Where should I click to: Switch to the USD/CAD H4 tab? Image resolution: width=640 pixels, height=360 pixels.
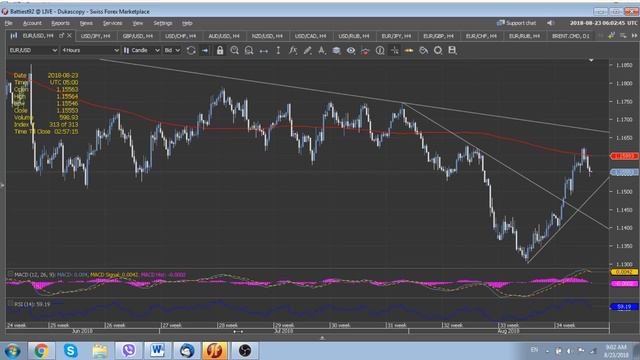coord(310,36)
